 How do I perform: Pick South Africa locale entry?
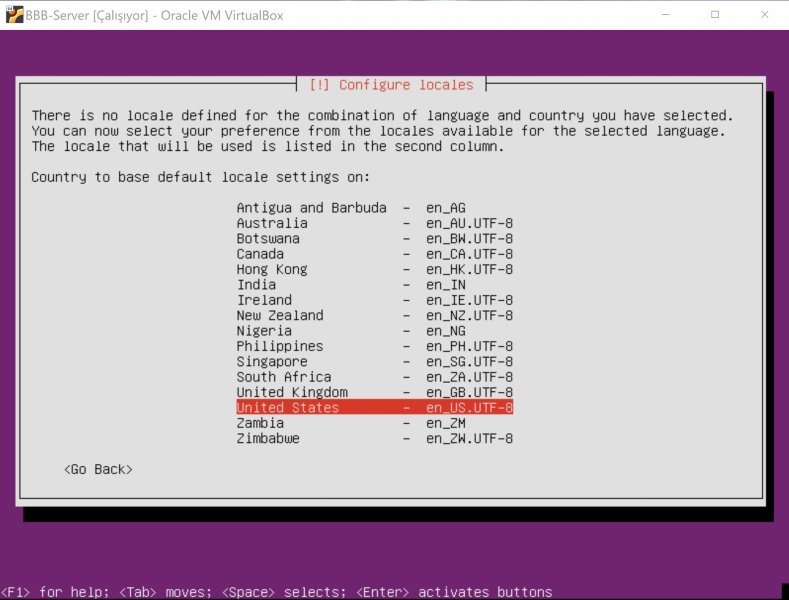coord(374,377)
